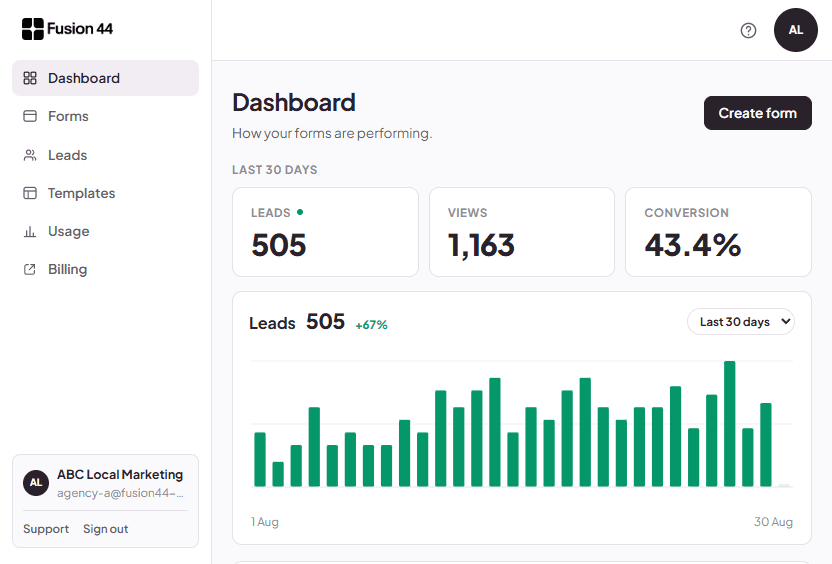Click the 1 Aug axis label
This screenshot has width=832, height=564.
[265, 522]
